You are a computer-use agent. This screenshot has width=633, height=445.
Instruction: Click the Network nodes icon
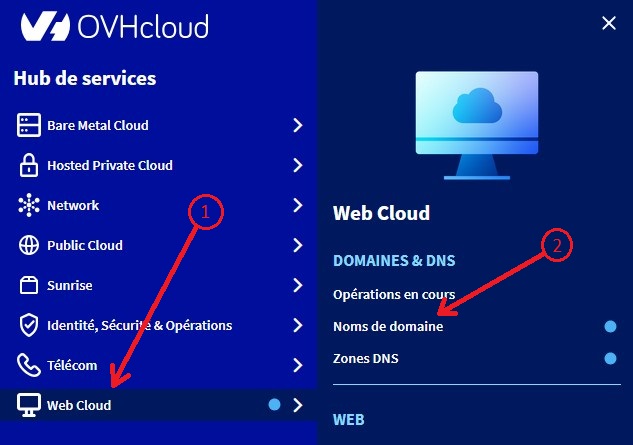point(29,205)
